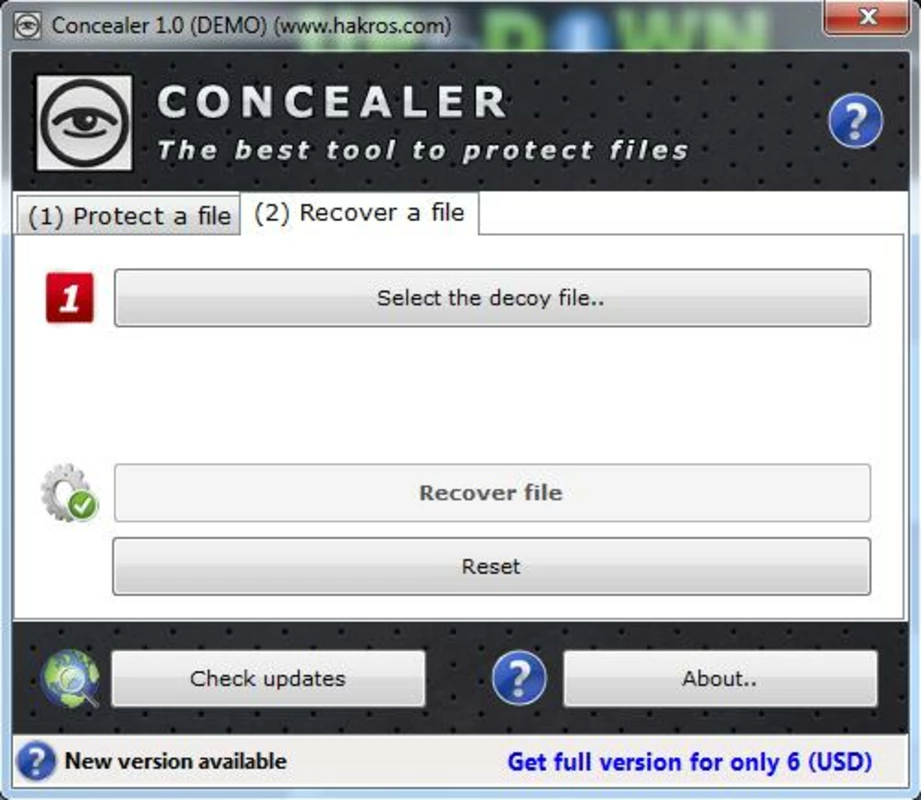Reset the recovery form

coord(492,566)
